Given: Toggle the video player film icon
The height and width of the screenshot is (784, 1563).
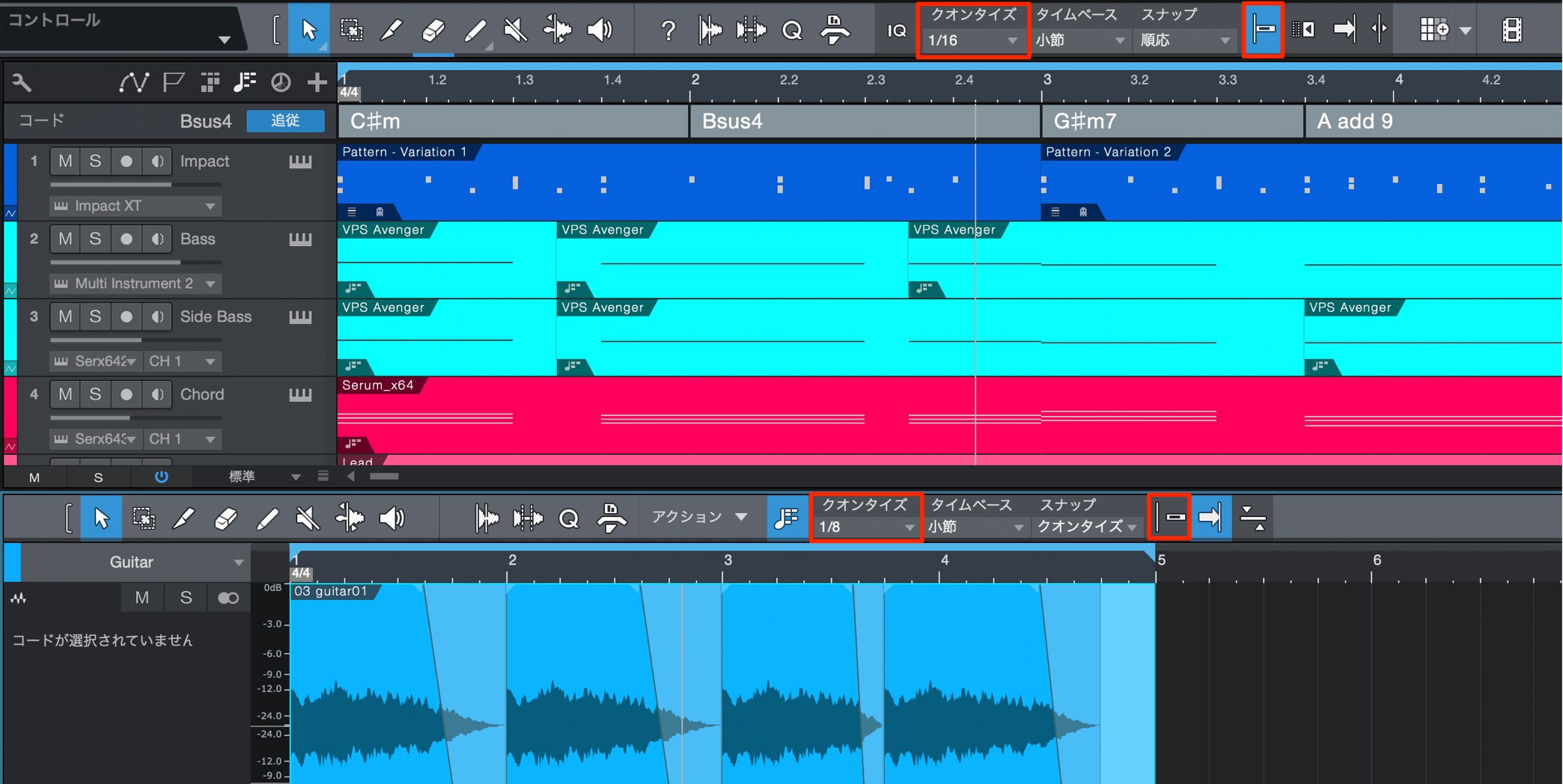Looking at the screenshot, I should tap(1512, 30).
